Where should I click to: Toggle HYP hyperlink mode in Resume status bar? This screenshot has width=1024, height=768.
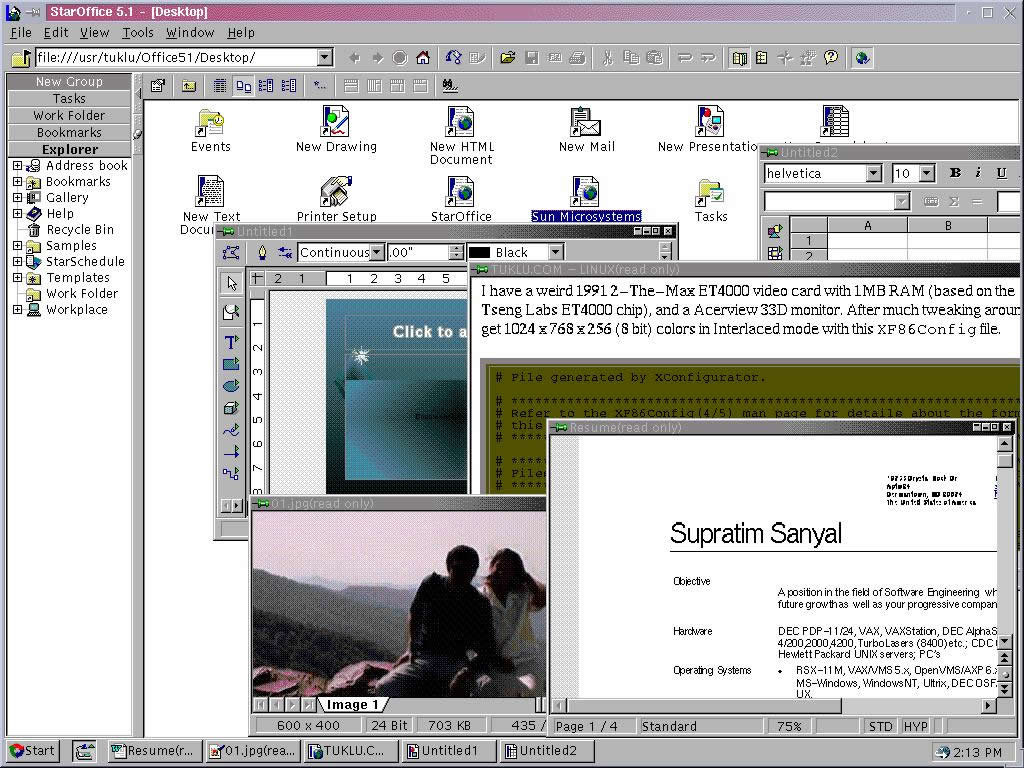click(x=915, y=726)
